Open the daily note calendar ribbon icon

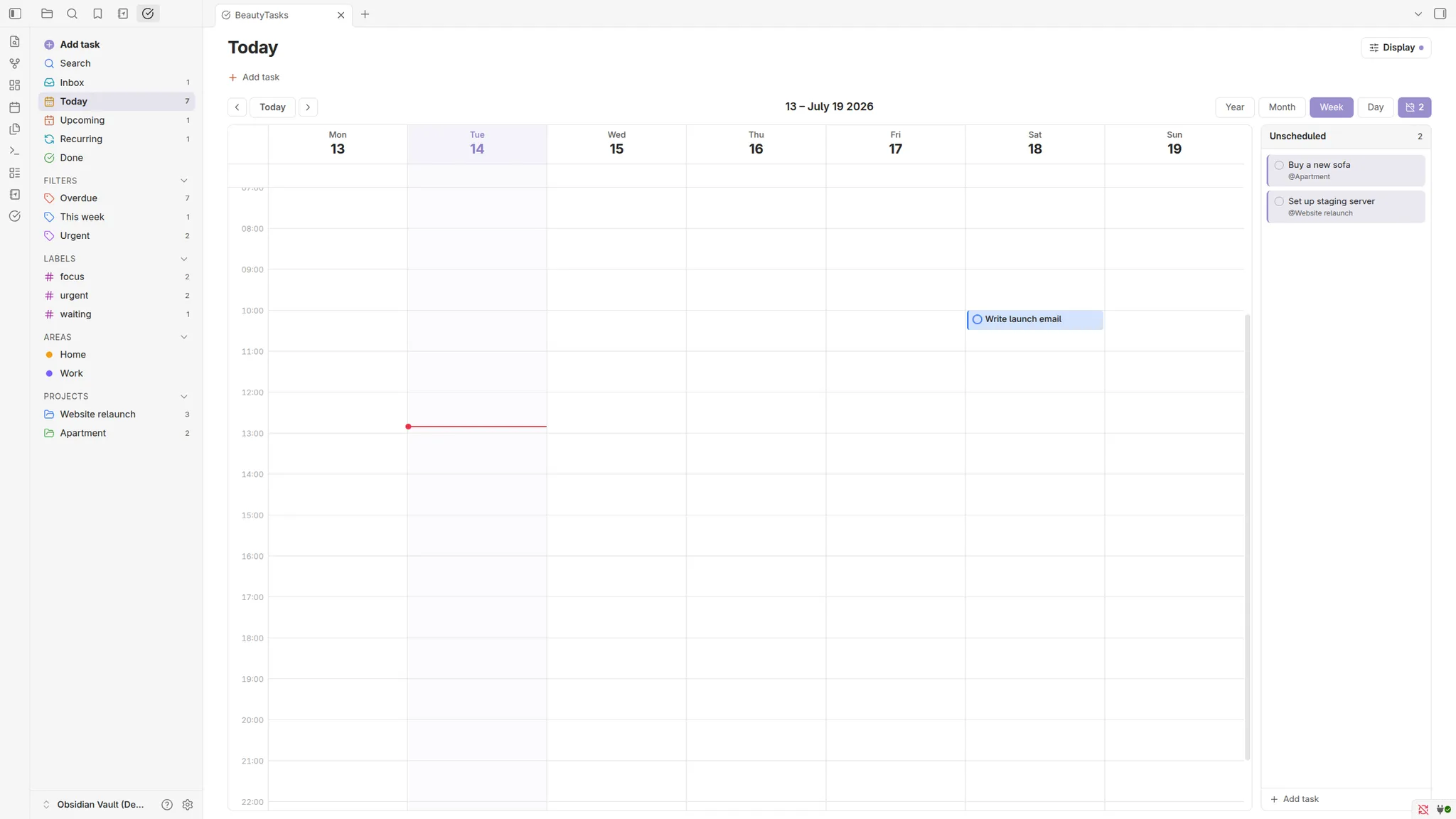tap(14, 107)
